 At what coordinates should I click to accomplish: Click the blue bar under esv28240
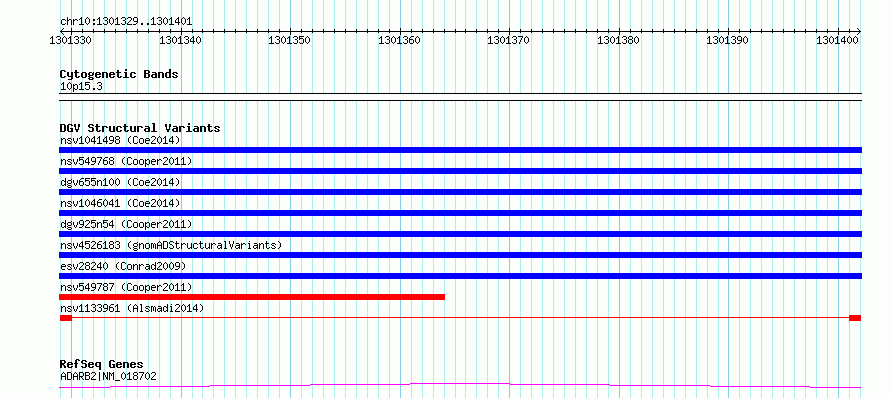tap(460, 276)
